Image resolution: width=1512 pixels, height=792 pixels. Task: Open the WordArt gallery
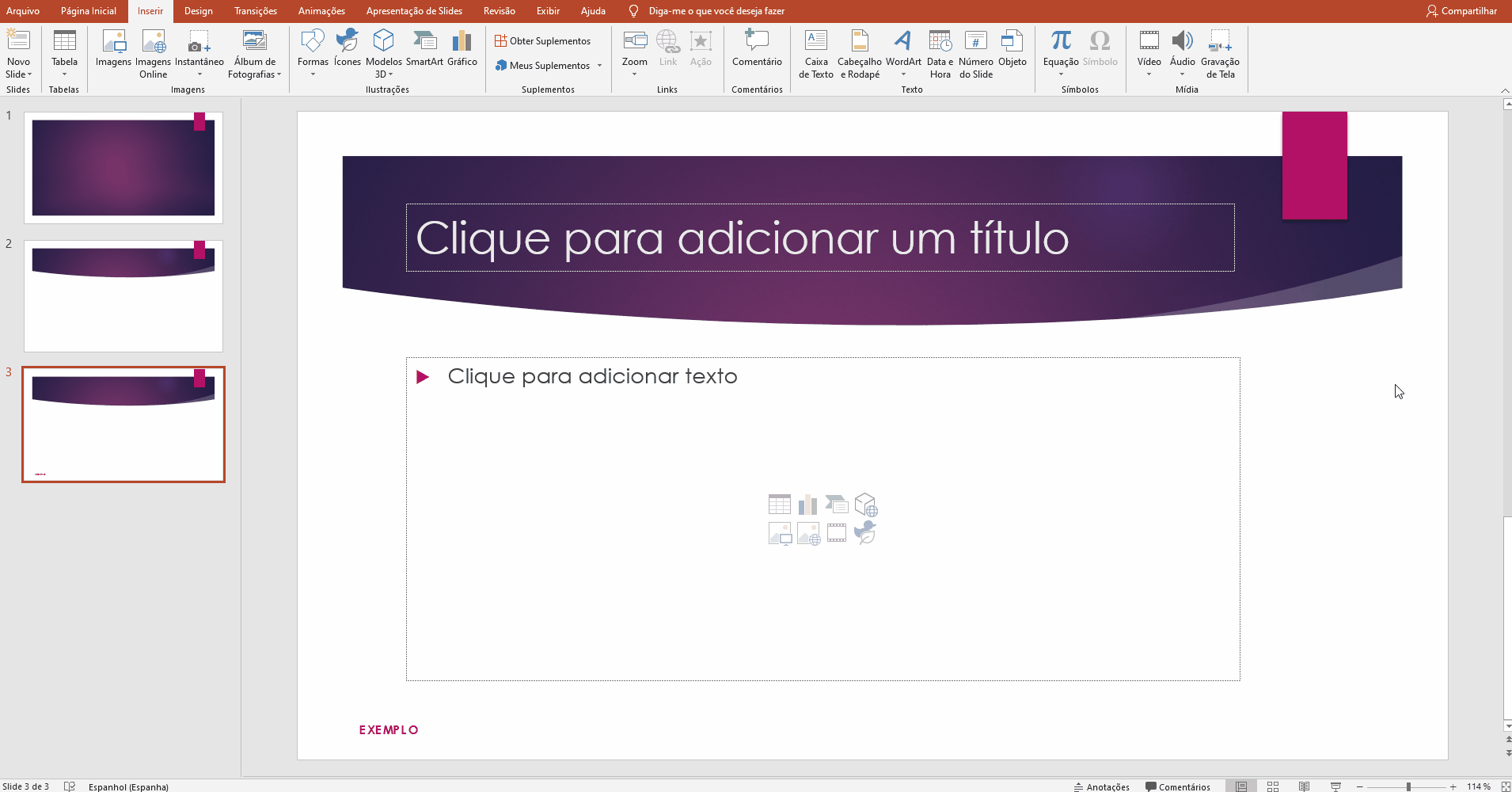pos(903,54)
